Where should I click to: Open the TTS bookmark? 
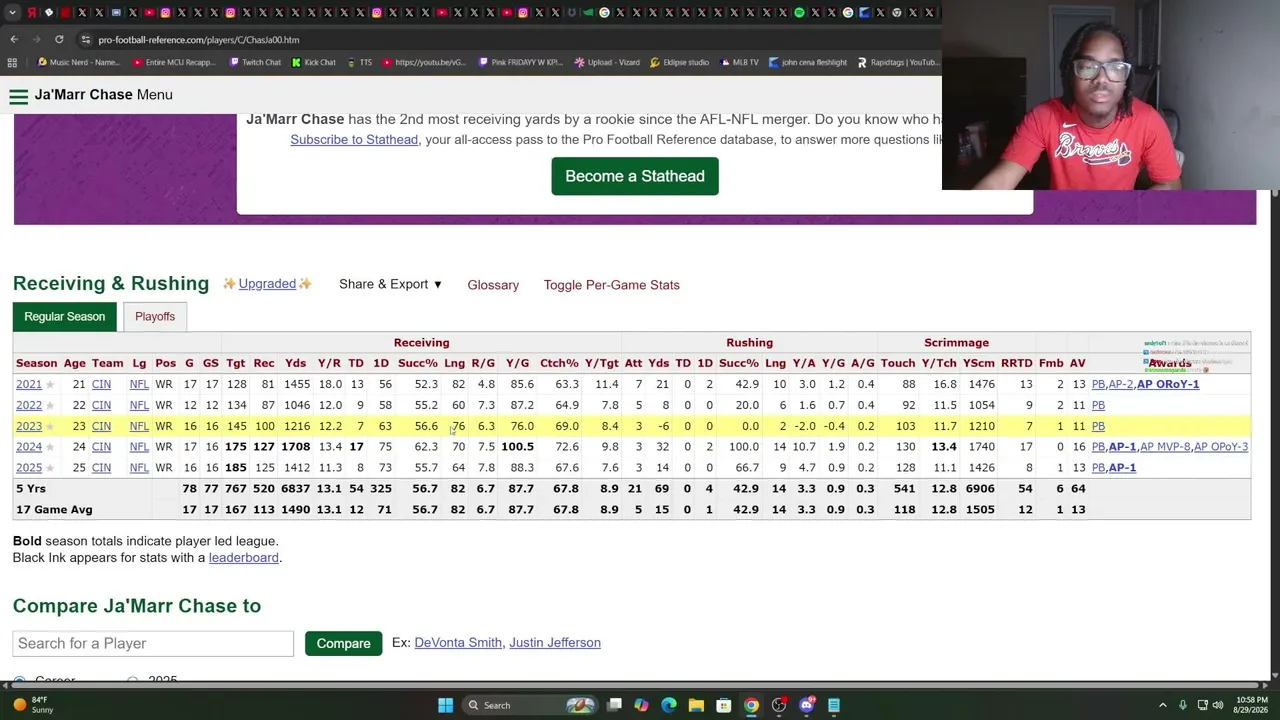coord(358,62)
